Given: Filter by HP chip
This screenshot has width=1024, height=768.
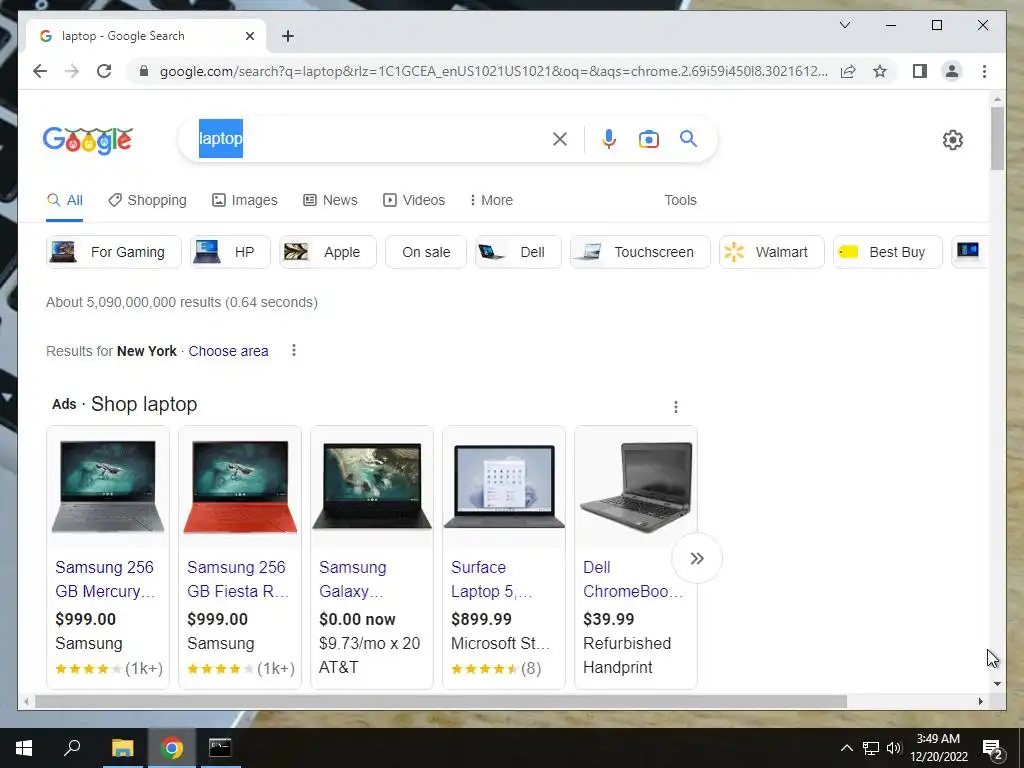Looking at the screenshot, I should pyautogui.click(x=230, y=252).
